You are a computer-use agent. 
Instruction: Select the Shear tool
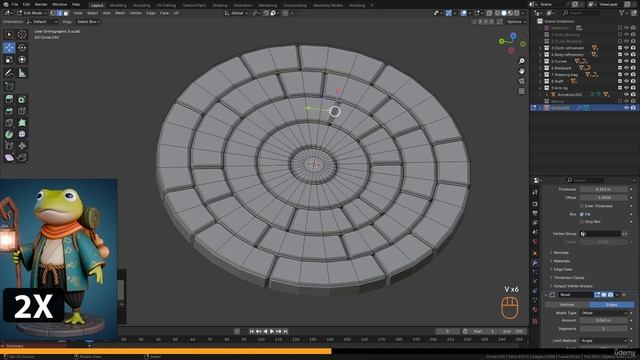pyautogui.click(x=9, y=158)
